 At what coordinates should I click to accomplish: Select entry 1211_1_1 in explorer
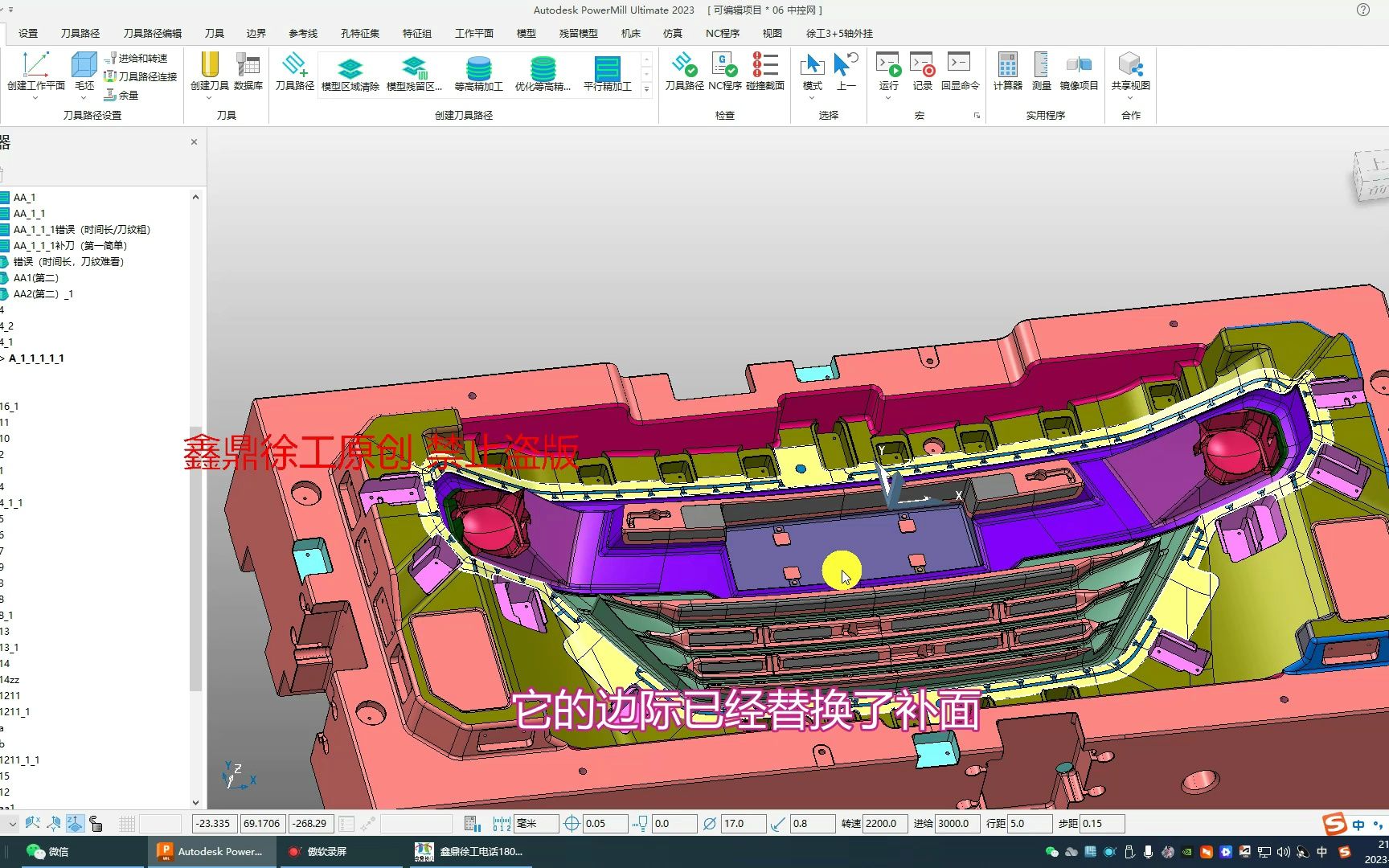tap(20, 759)
